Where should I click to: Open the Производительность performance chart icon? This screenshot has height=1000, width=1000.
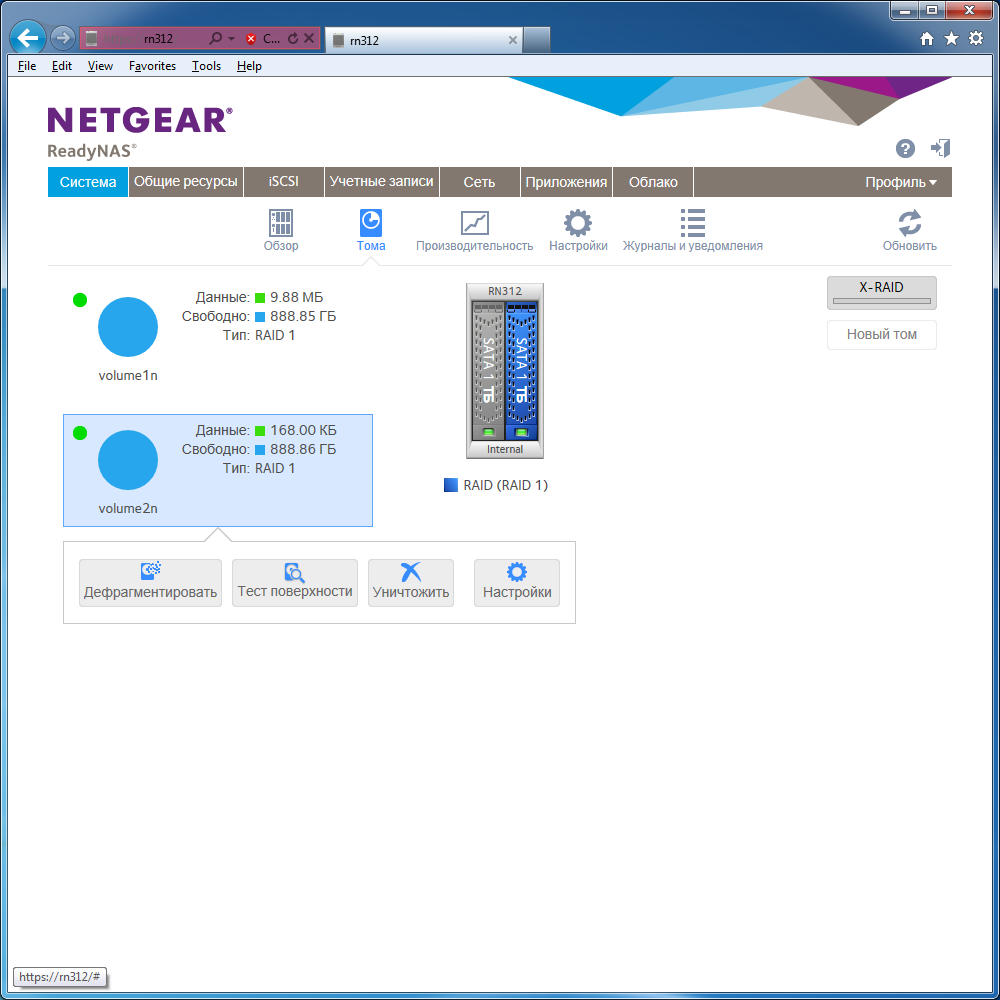474,223
